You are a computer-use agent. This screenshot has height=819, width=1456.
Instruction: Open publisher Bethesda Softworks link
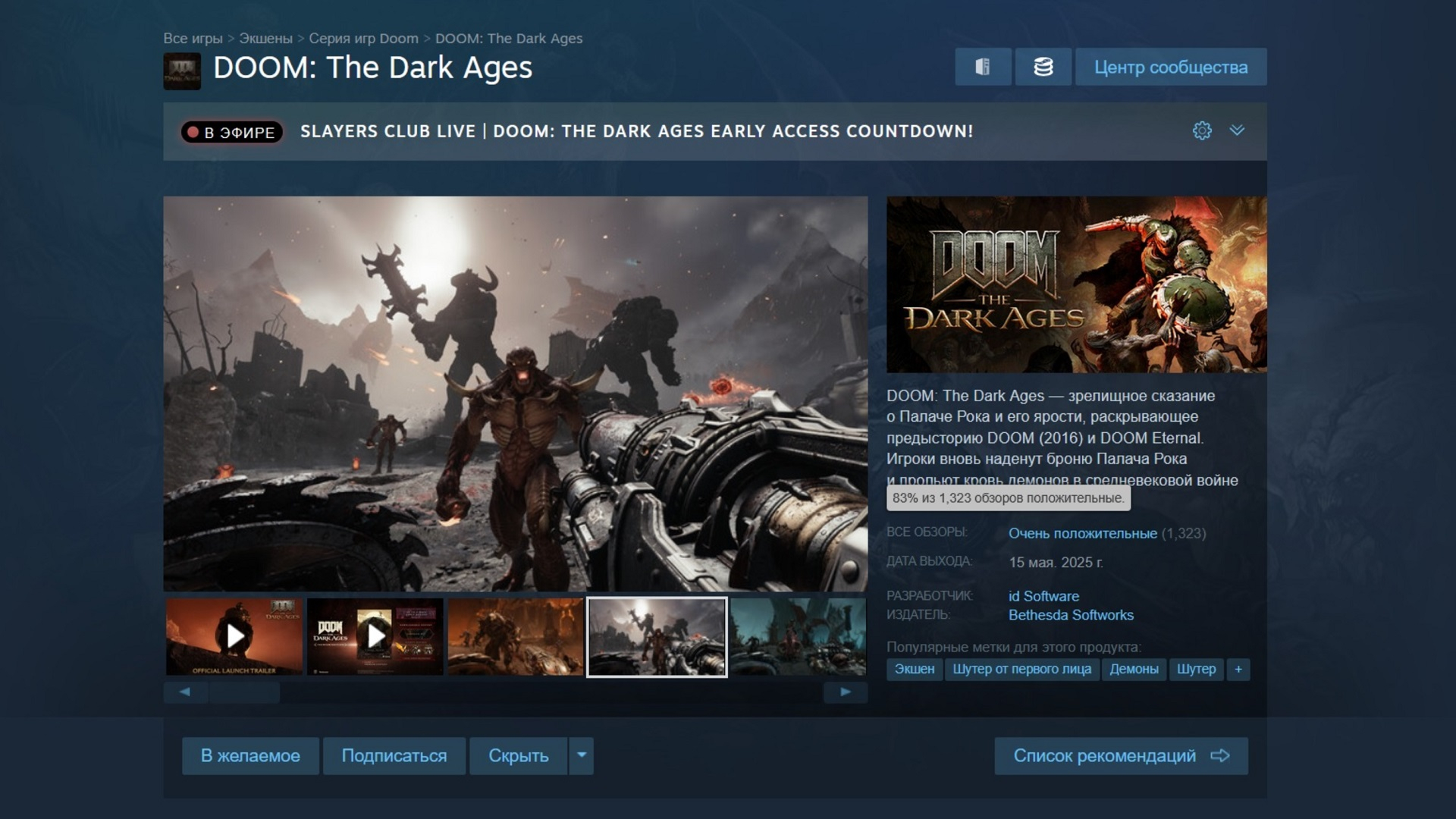pyautogui.click(x=1071, y=615)
